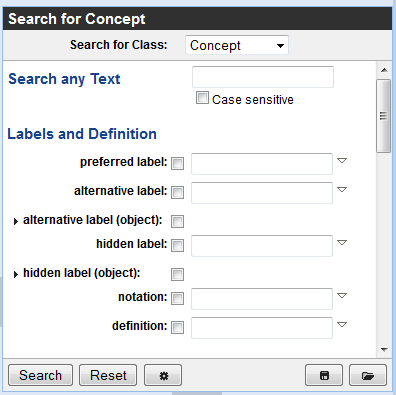Image resolution: width=396 pixels, height=395 pixels.
Task: Open definition options triangle
Action: 342,324
